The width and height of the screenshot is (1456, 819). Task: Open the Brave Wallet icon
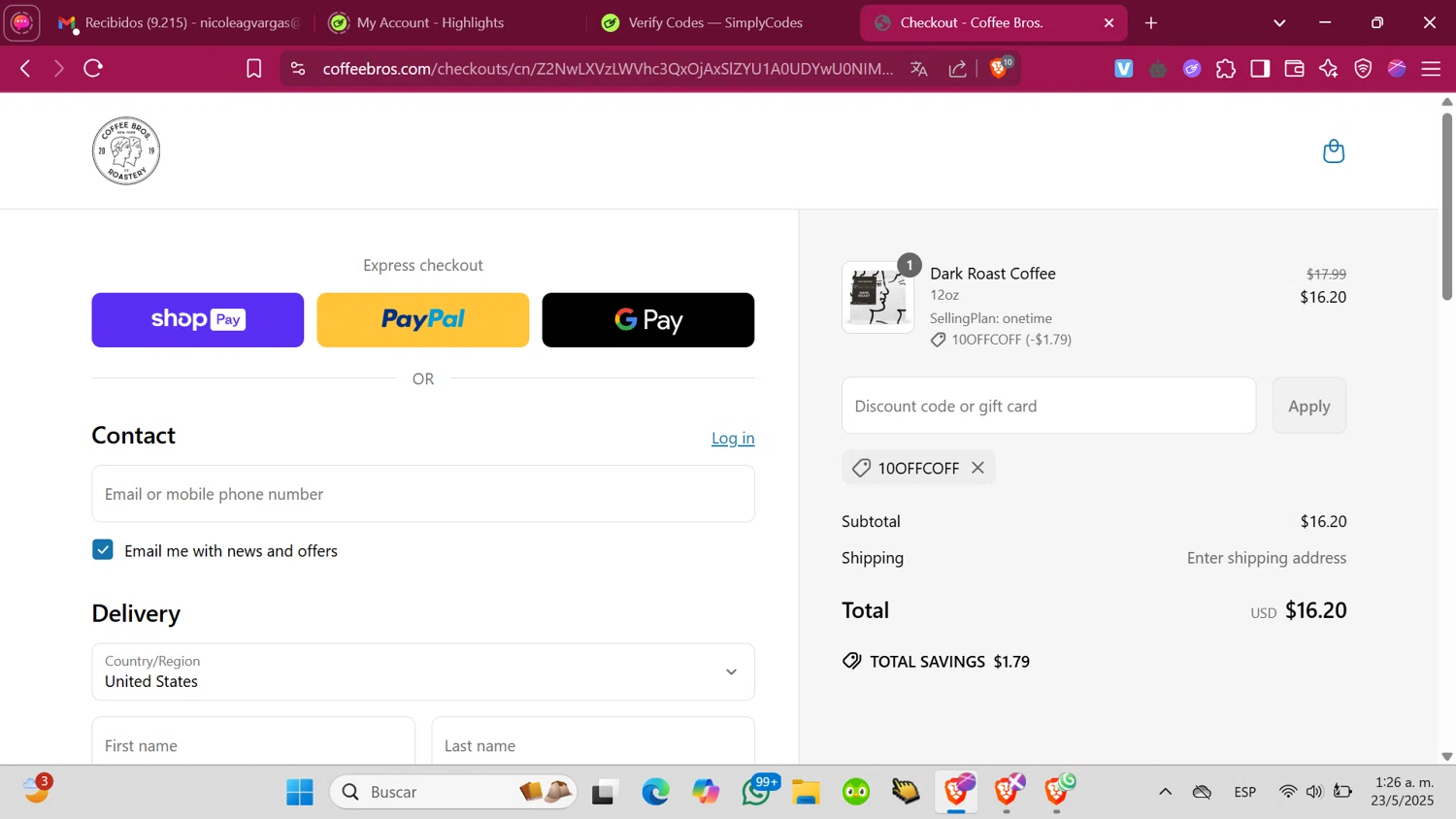coord(1294,69)
